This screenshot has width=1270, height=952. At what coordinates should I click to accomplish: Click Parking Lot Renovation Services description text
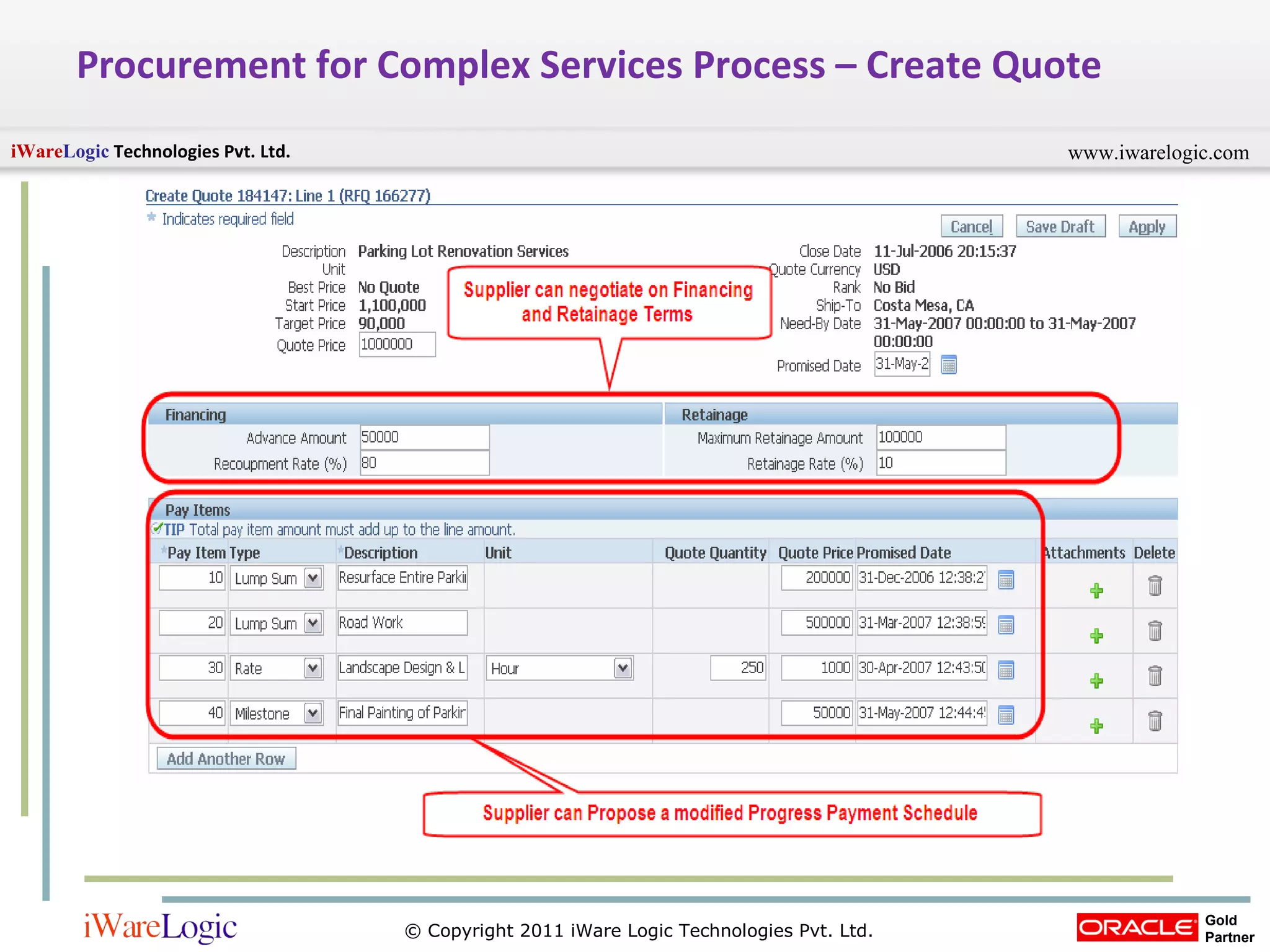click(x=463, y=251)
